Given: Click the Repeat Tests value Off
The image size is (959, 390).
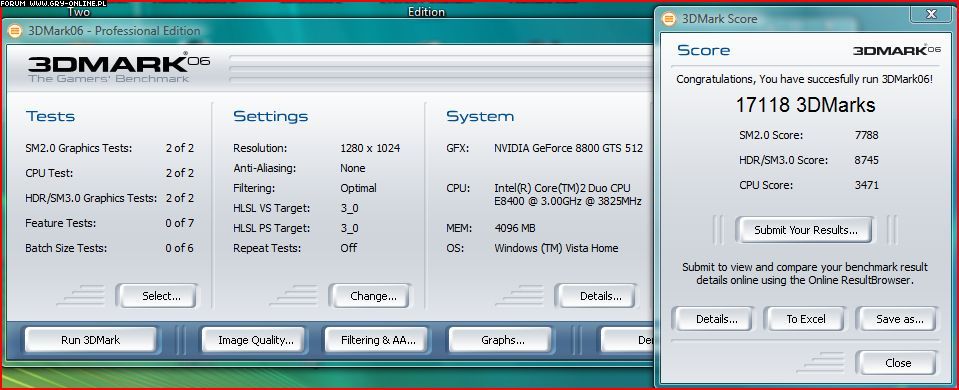Looking at the screenshot, I should coord(349,248).
